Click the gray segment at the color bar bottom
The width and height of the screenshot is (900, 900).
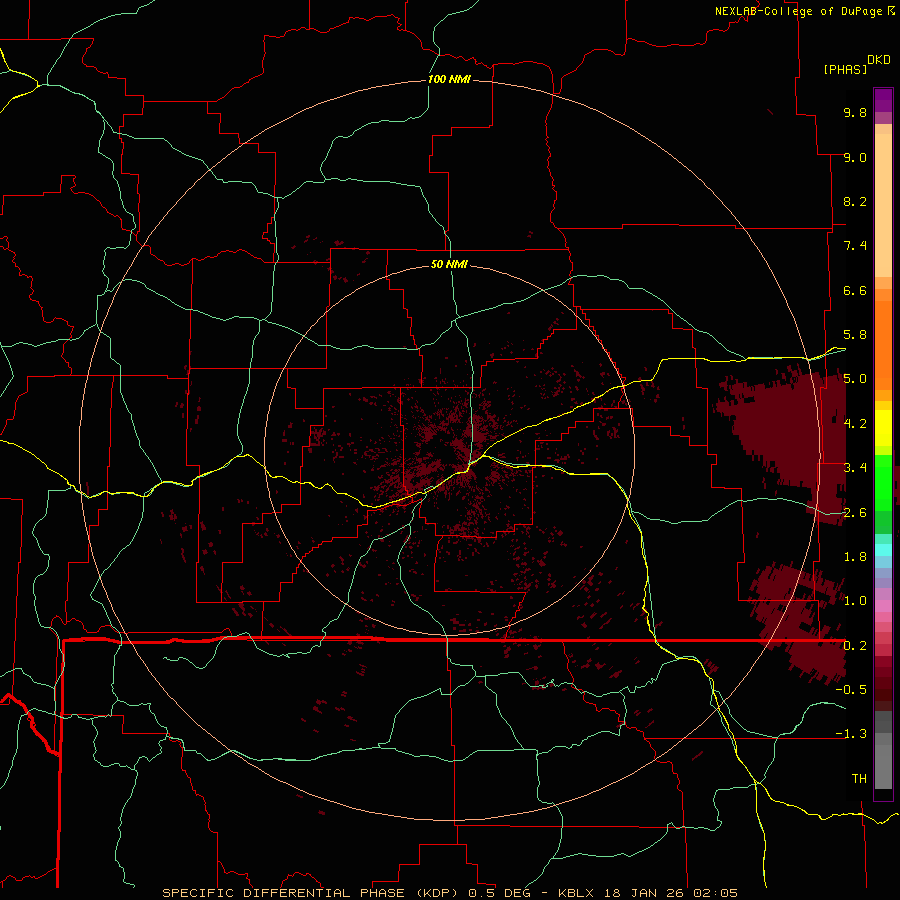tap(883, 763)
